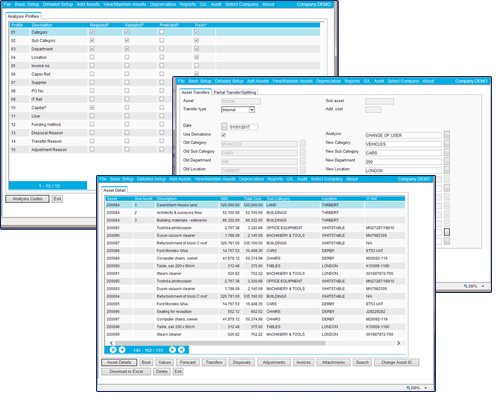500x400 pixels.
Task: Click Analysis Codes button
Action: click(x=27, y=199)
